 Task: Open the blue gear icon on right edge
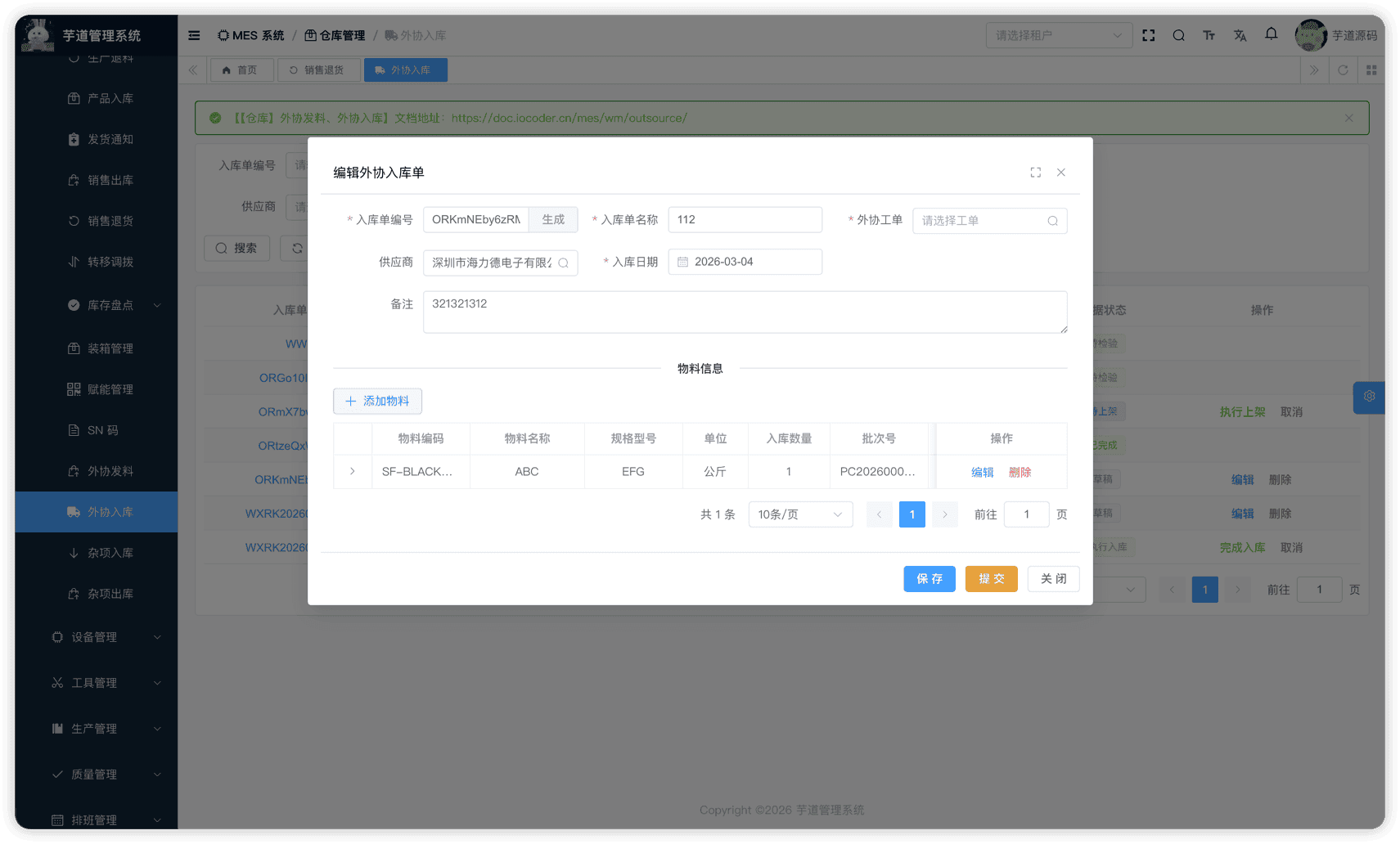pyautogui.click(x=1368, y=397)
